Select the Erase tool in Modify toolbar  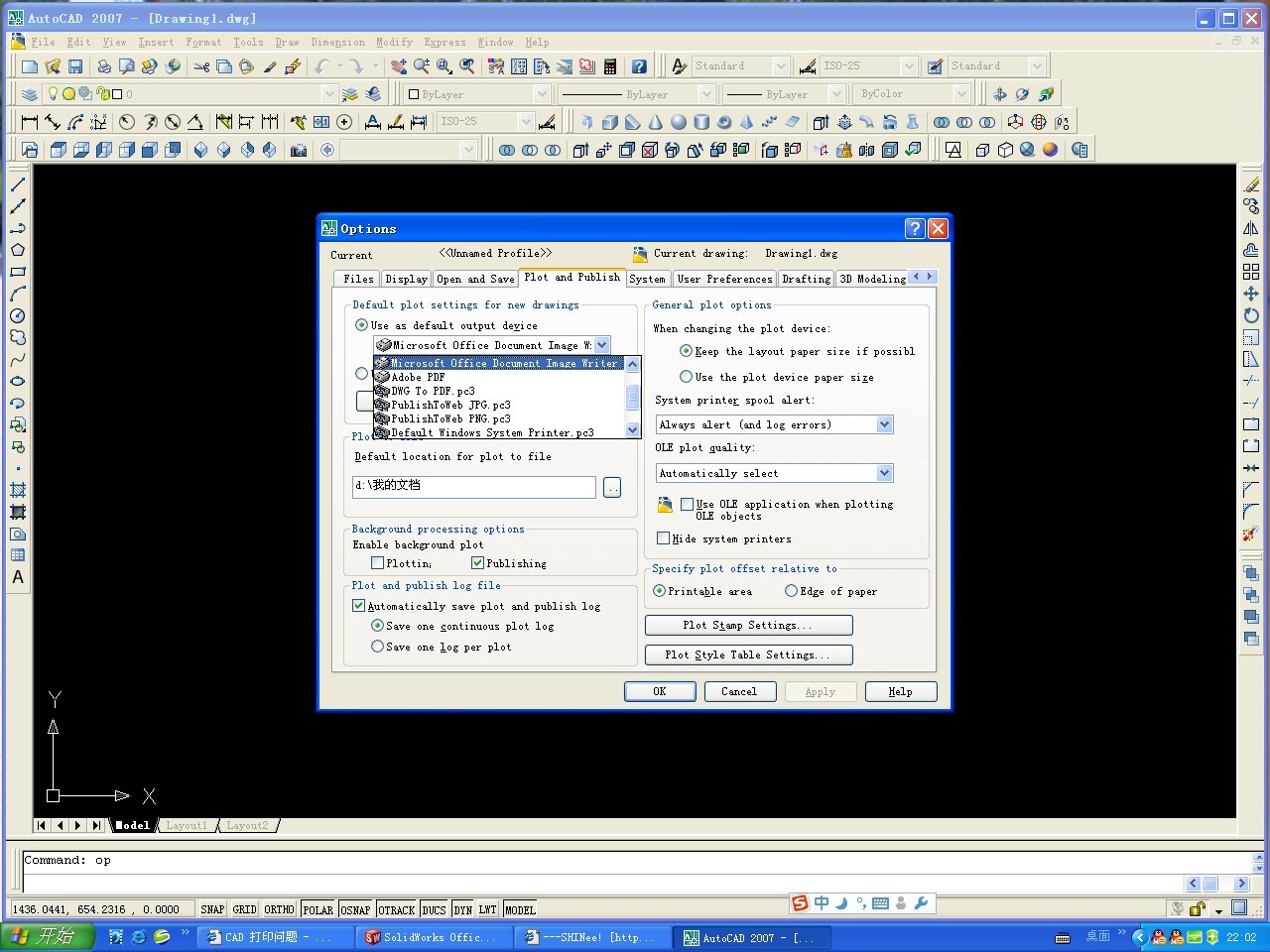[x=1251, y=184]
